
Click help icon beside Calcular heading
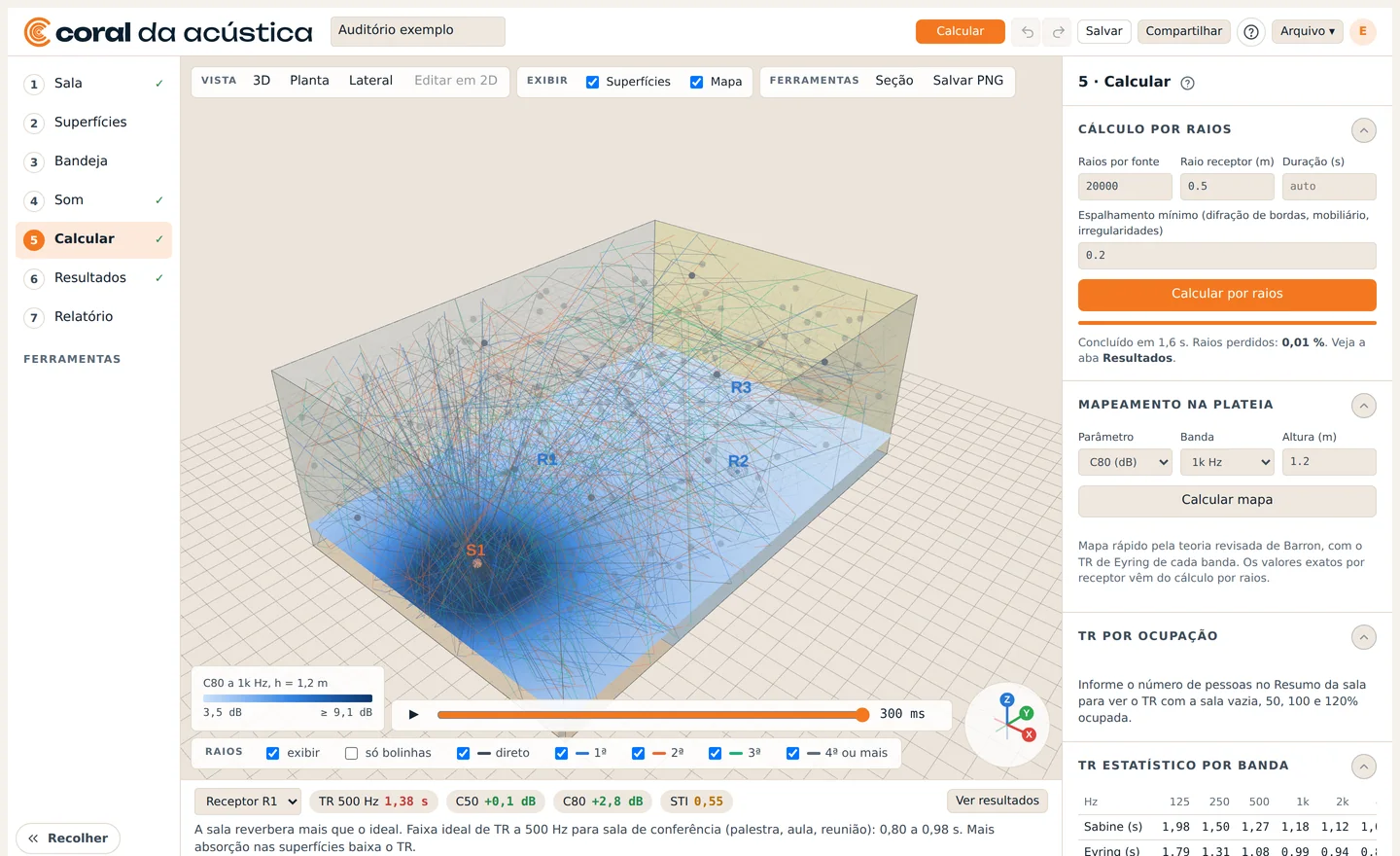(x=1187, y=84)
